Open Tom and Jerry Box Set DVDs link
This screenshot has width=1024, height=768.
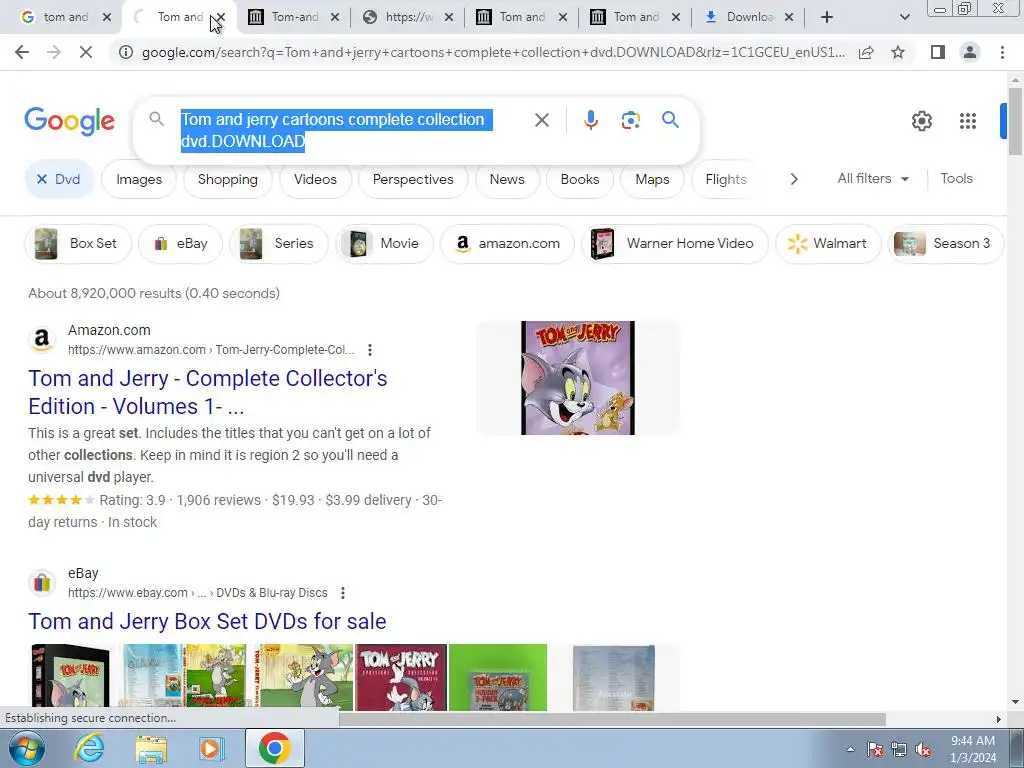coord(207,621)
